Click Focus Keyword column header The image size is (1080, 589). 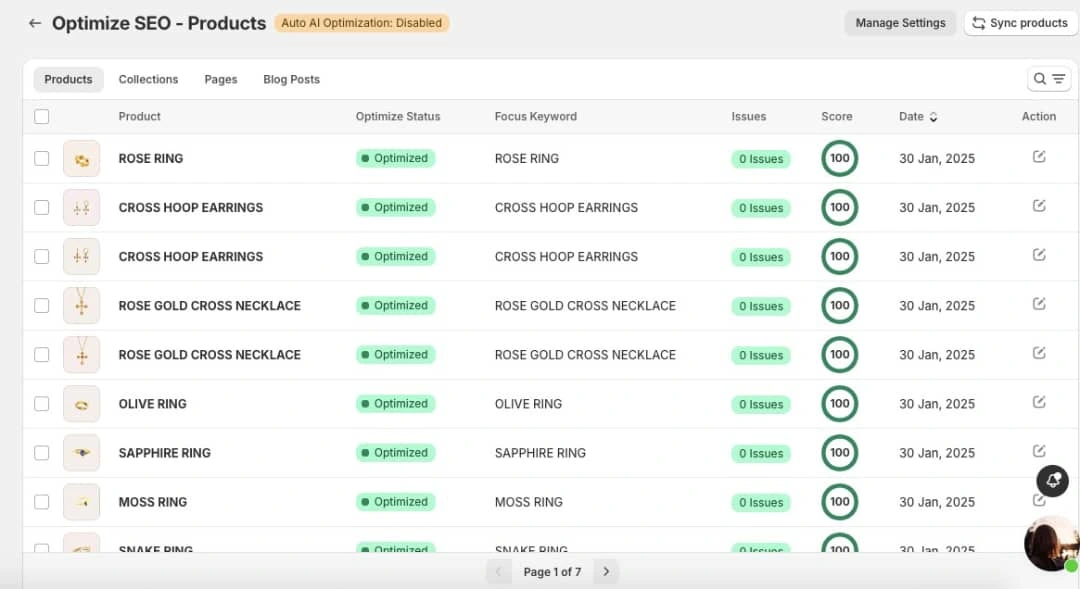(535, 116)
